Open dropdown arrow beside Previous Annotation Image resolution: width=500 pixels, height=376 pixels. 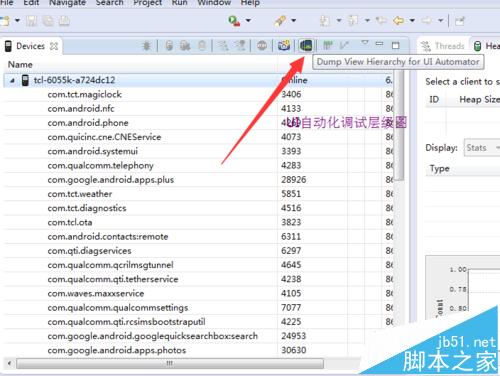coord(367,21)
